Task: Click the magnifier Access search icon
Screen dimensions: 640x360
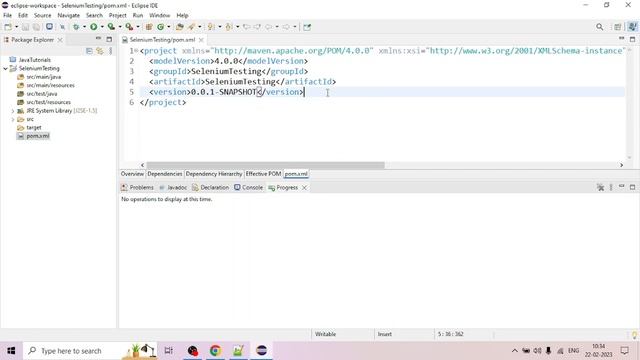Action: pos(599,27)
